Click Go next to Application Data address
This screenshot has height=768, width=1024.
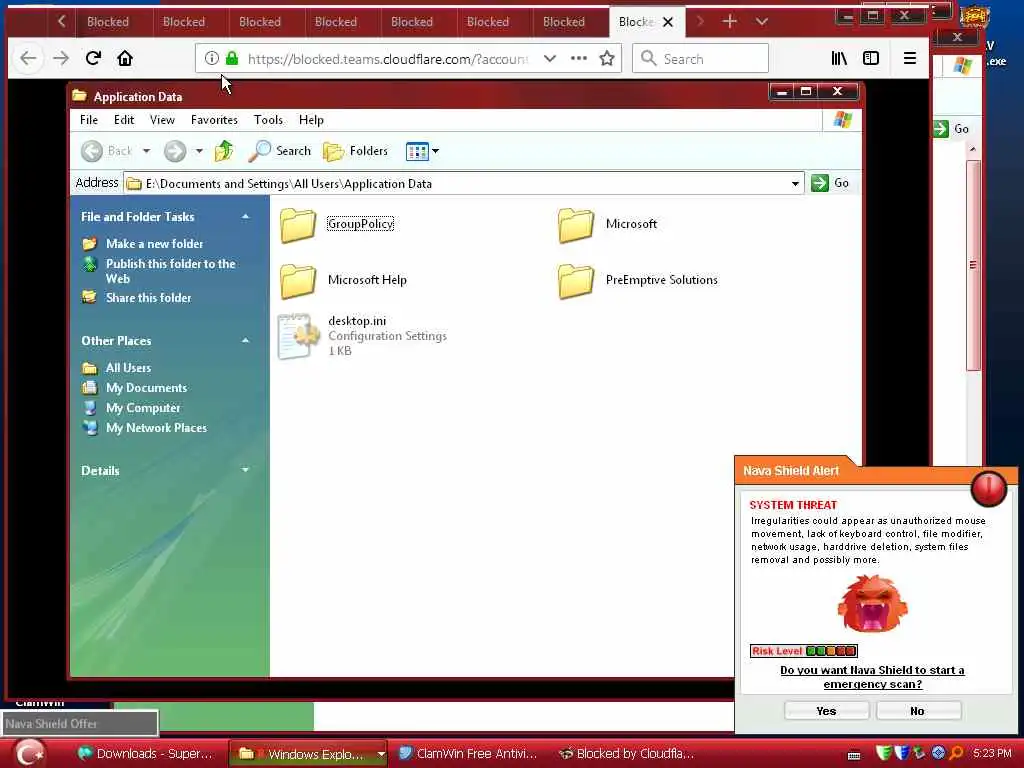(830, 183)
